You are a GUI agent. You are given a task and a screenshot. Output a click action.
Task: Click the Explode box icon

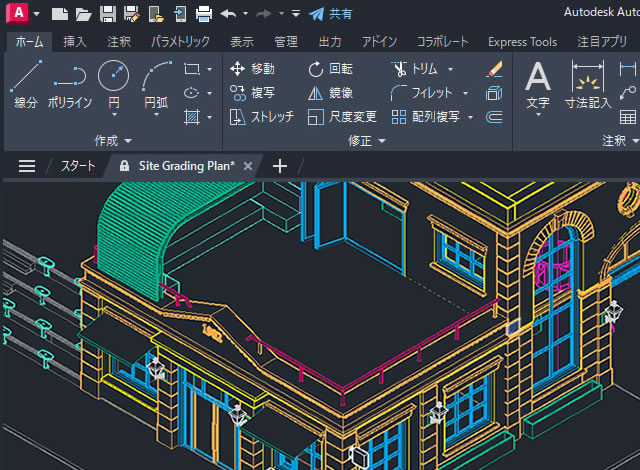pyautogui.click(x=494, y=93)
